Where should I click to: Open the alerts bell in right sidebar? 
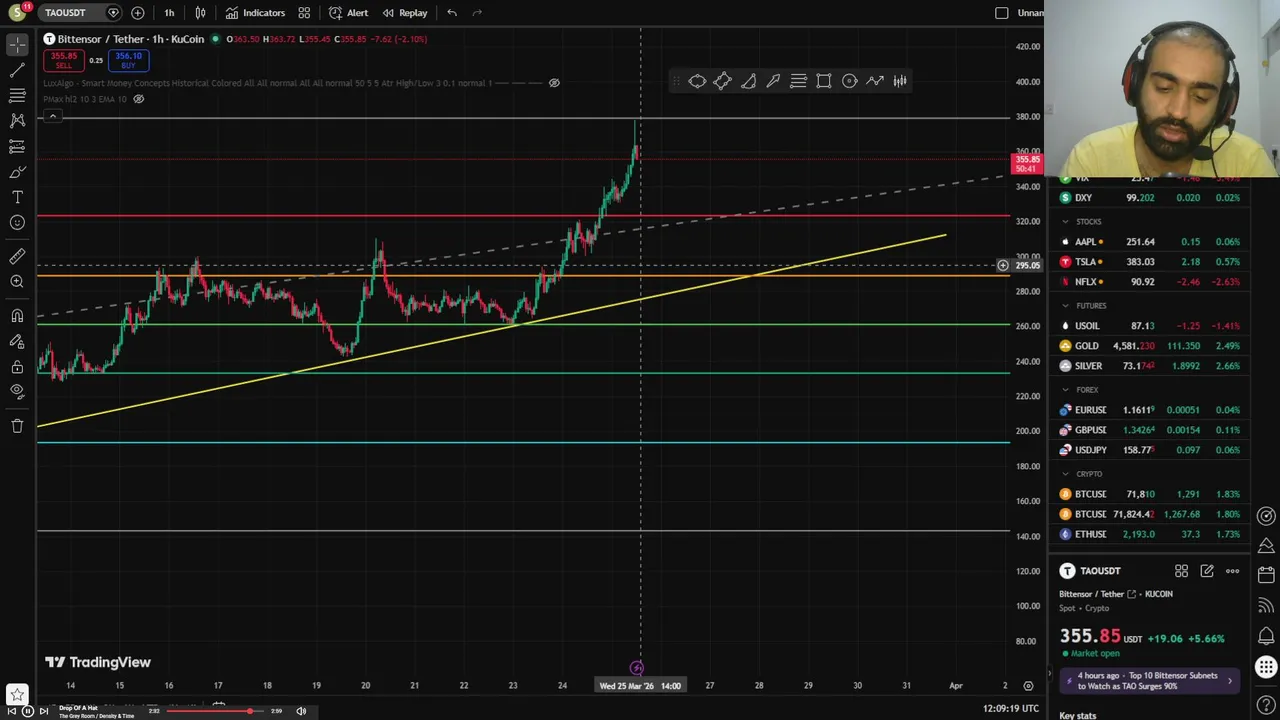(x=1266, y=636)
